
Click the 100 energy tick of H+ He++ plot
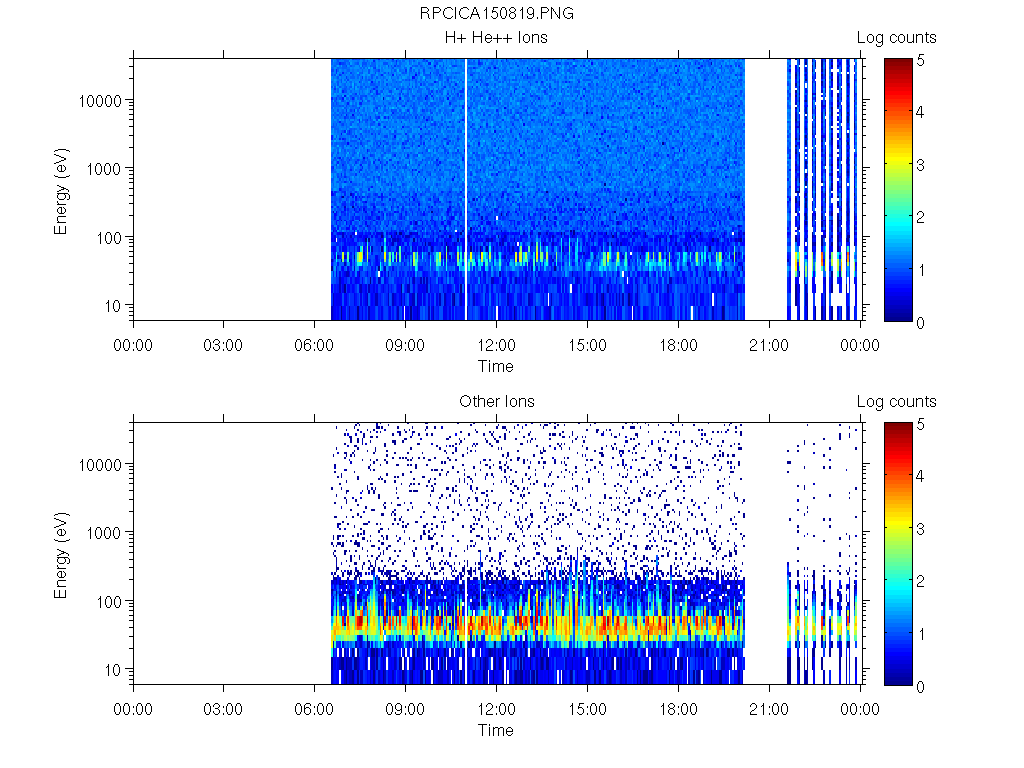(109, 238)
